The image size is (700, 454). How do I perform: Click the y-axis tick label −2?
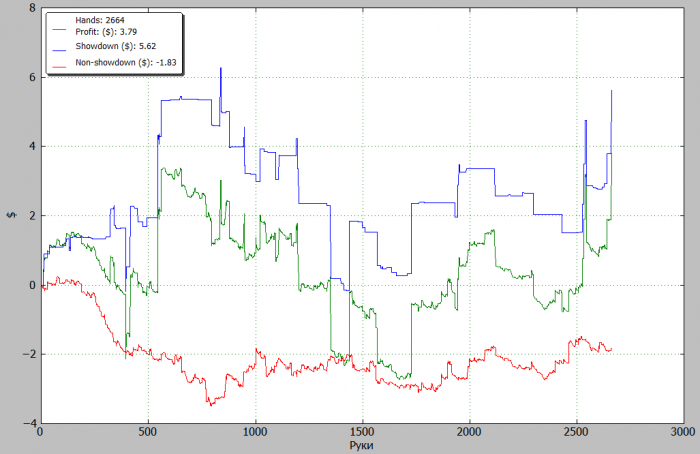(29, 354)
